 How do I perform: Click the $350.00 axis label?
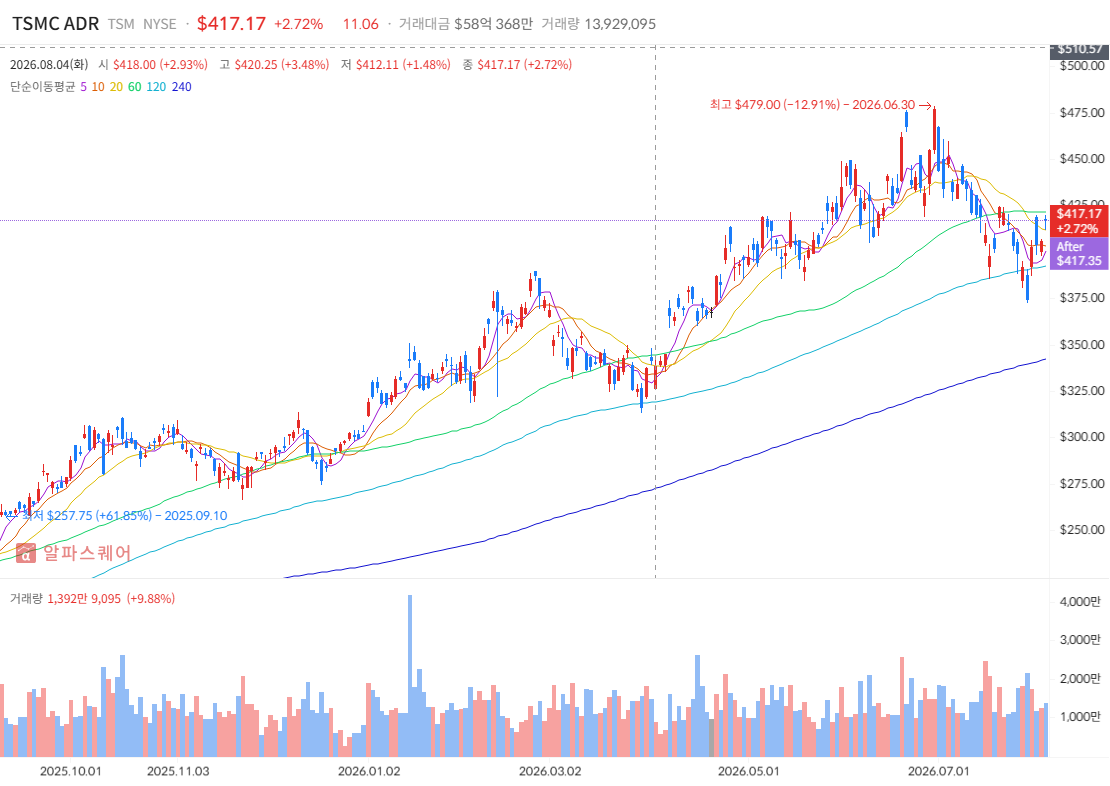[1081, 344]
